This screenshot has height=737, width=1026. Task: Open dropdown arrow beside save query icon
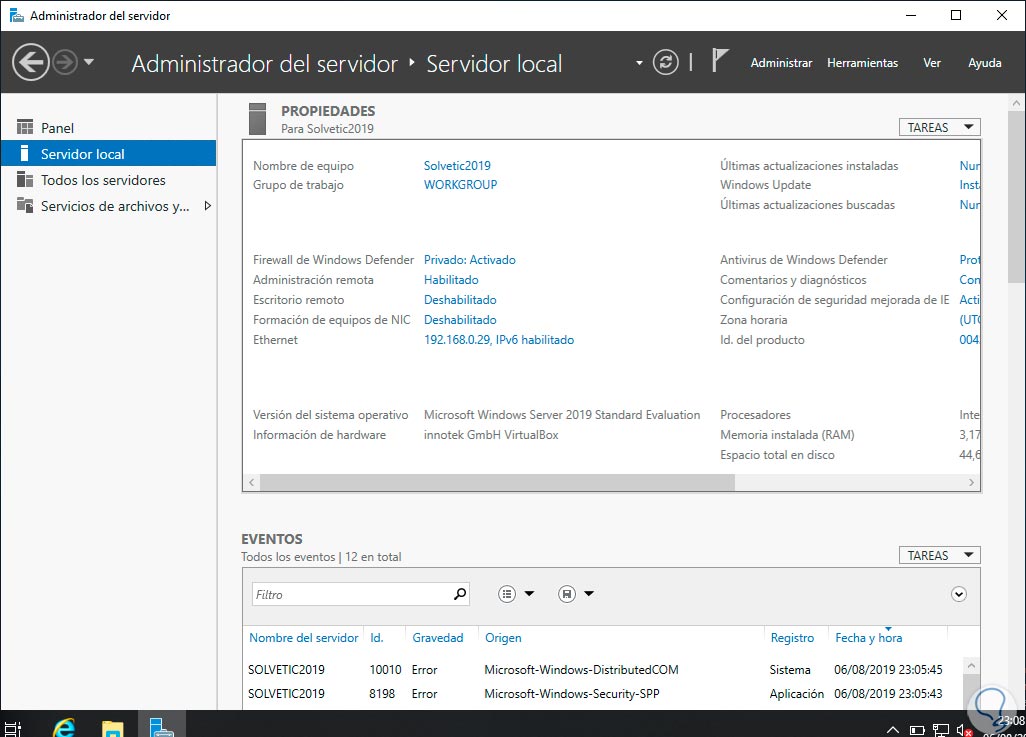click(589, 594)
